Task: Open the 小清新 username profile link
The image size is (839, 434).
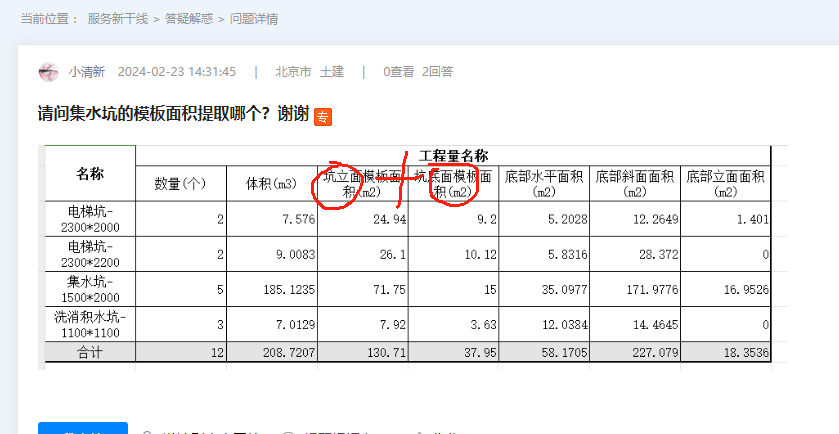Action: (87, 72)
